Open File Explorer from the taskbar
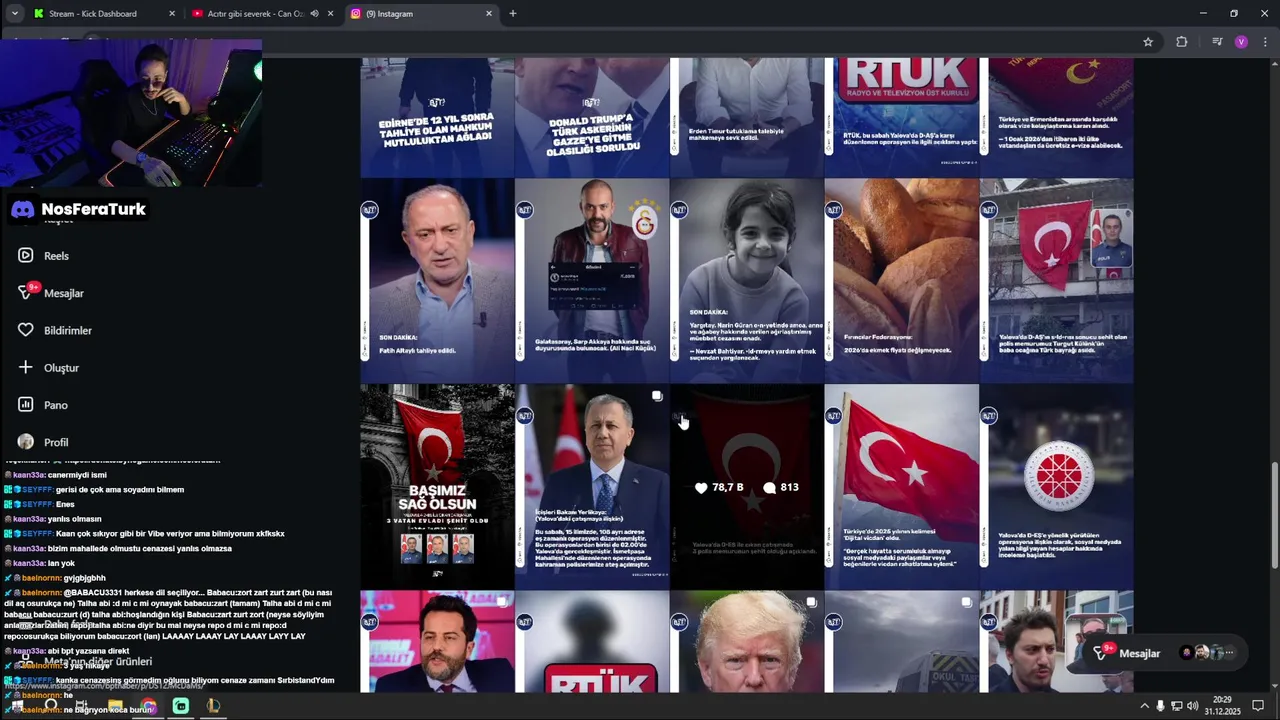The image size is (1280, 720). point(115,706)
